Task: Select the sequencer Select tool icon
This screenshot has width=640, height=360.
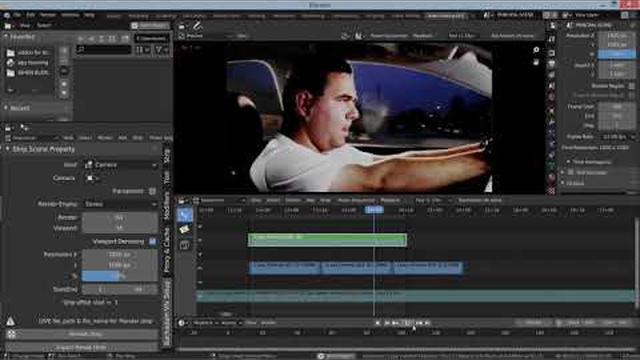Action: click(185, 214)
